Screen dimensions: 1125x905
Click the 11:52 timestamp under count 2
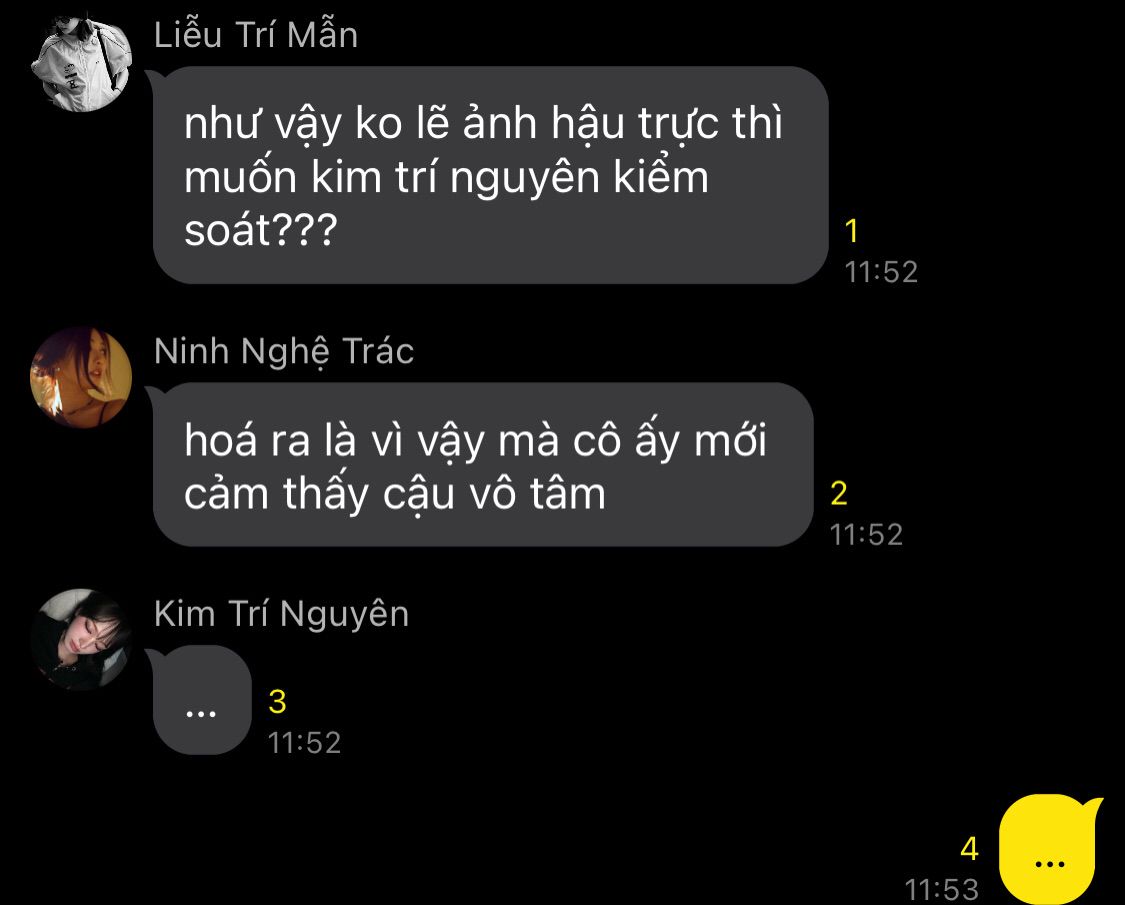click(x=866, y=535)
